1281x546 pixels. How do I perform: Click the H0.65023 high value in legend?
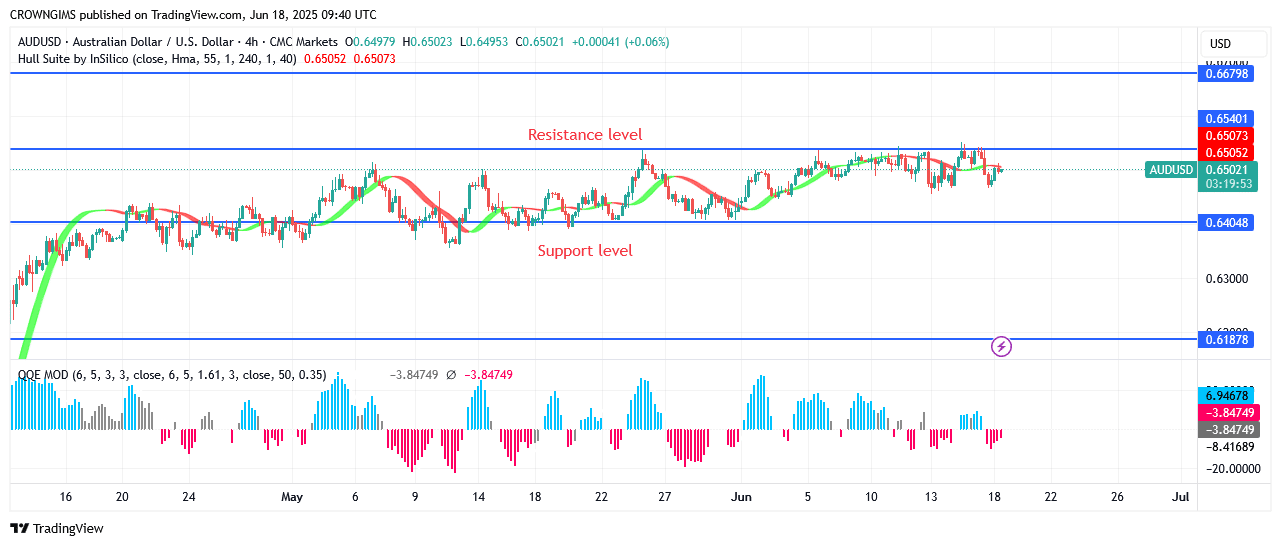428,42
